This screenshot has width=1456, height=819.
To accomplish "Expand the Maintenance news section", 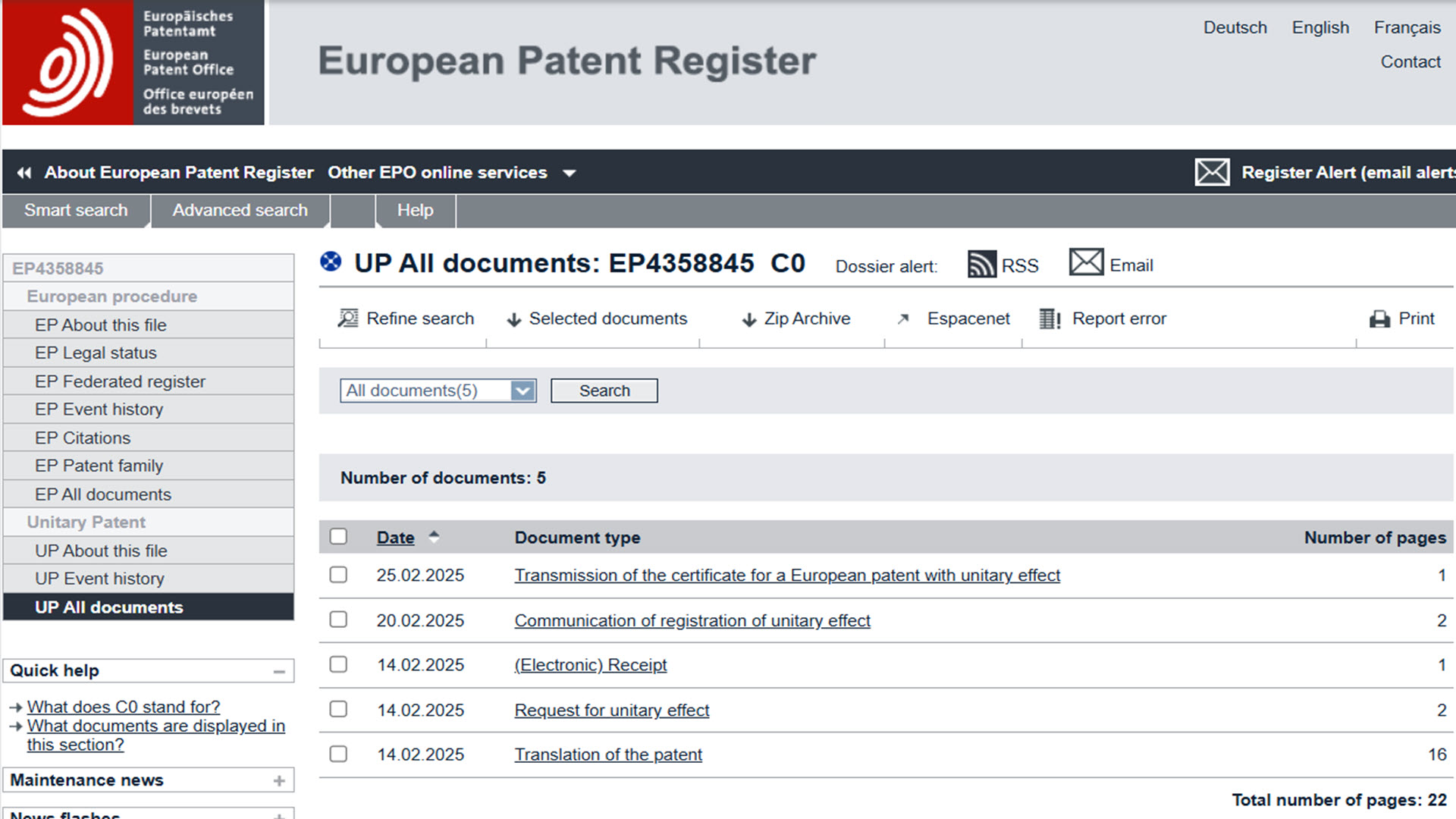I will point(279,780).
